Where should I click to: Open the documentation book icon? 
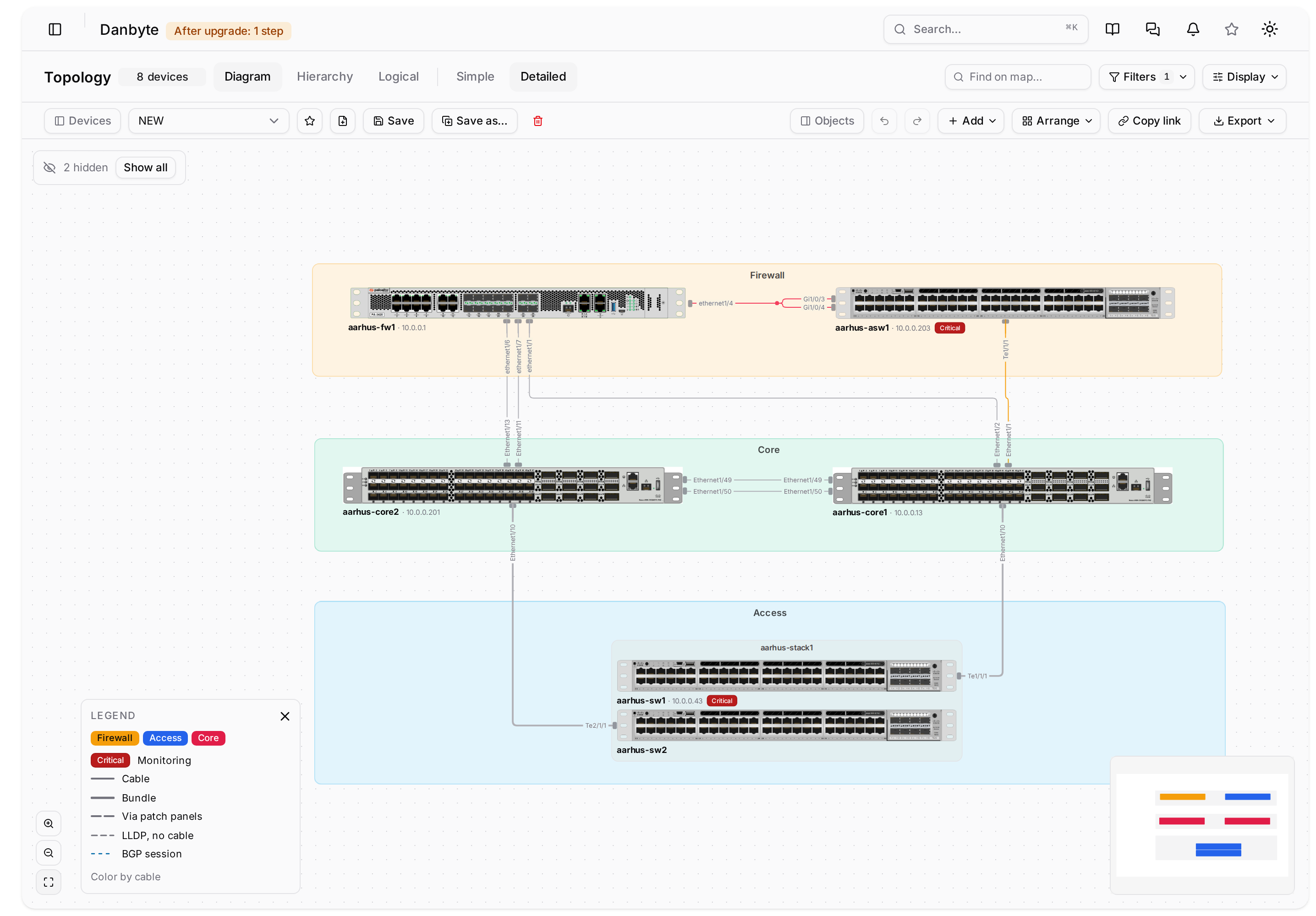(x=1112, y=29)
